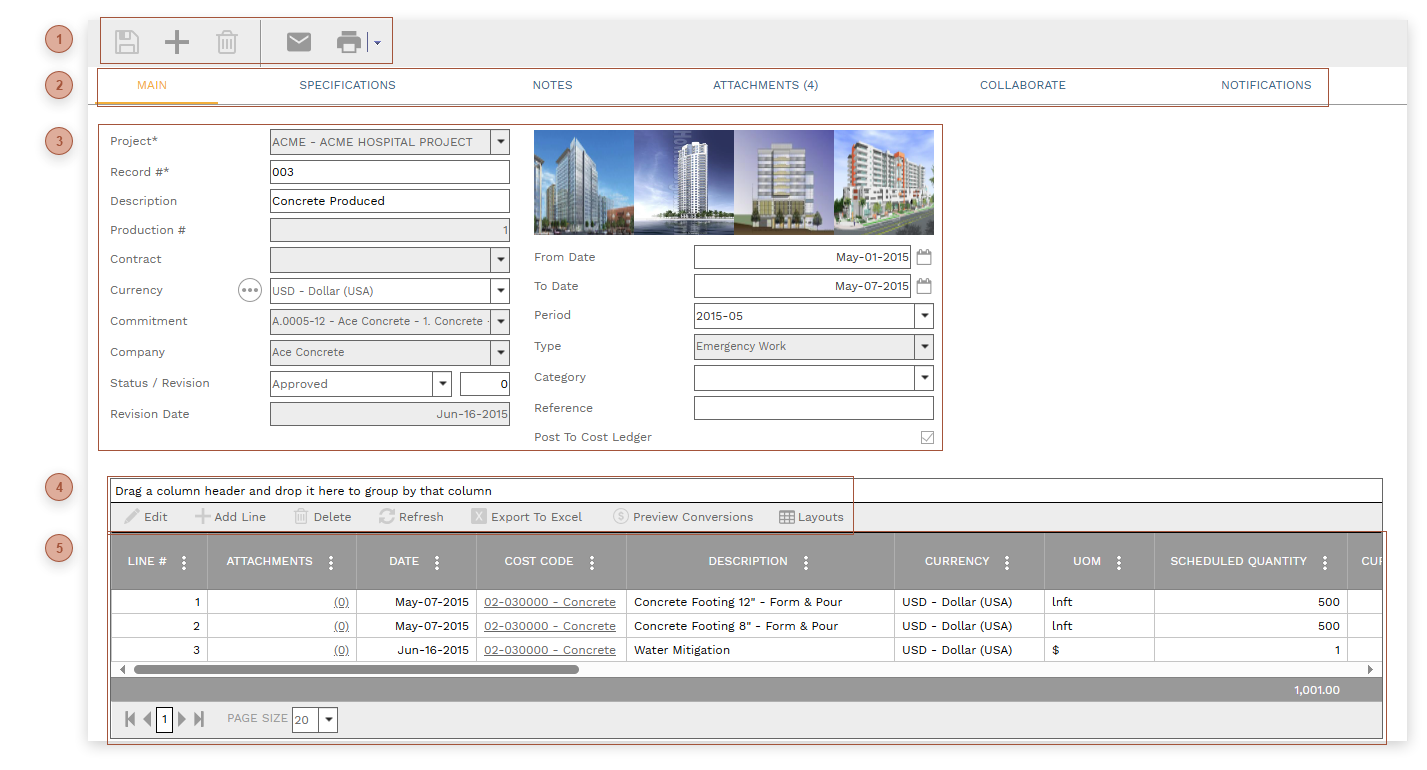
Task: Click the ellipsis icon beside Currency
Action: tap(249, 290)
